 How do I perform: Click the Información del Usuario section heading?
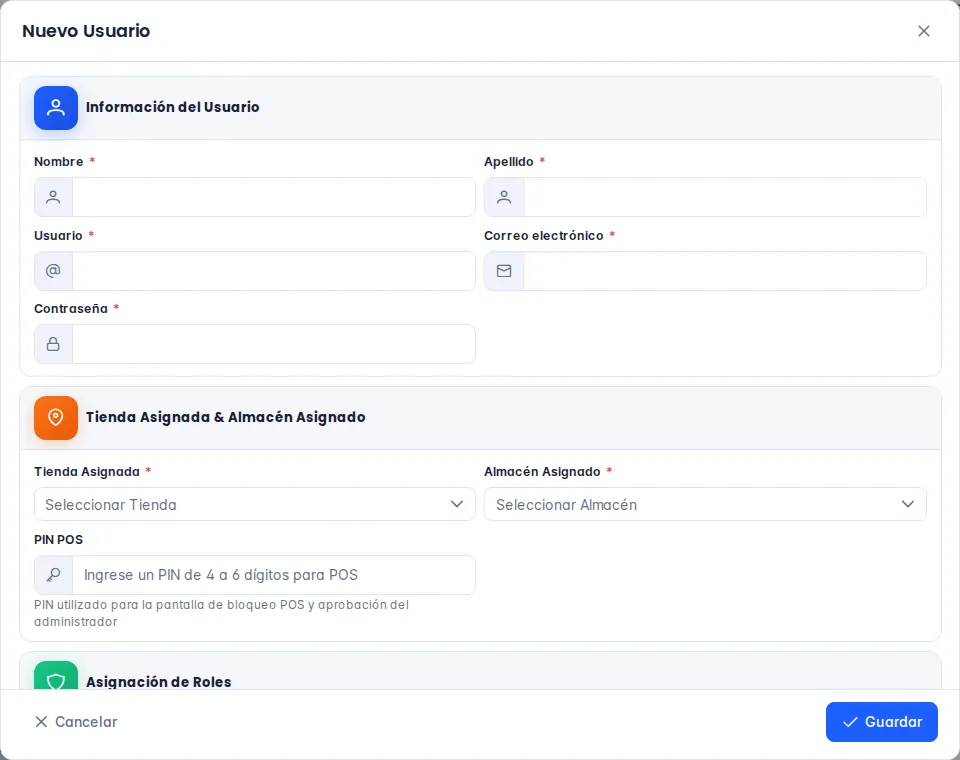tap(173, 107)
